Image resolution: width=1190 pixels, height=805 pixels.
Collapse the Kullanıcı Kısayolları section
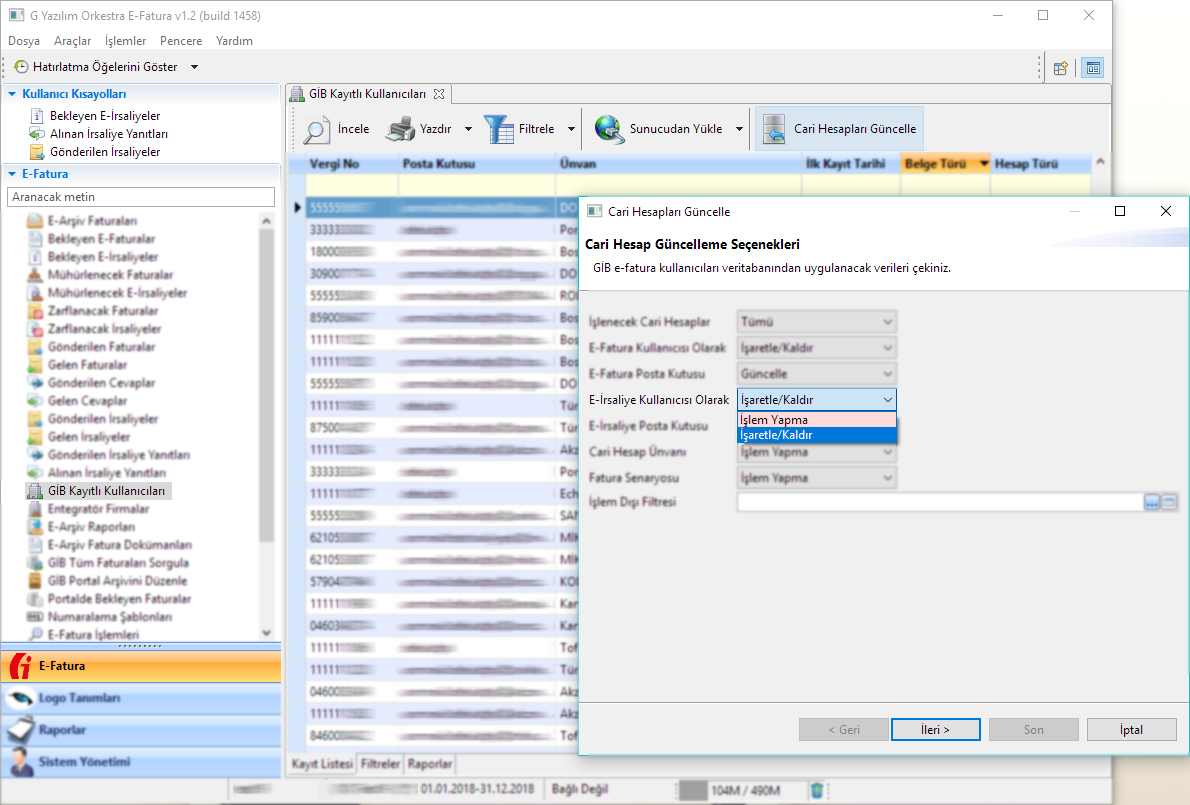coord(13,94)
